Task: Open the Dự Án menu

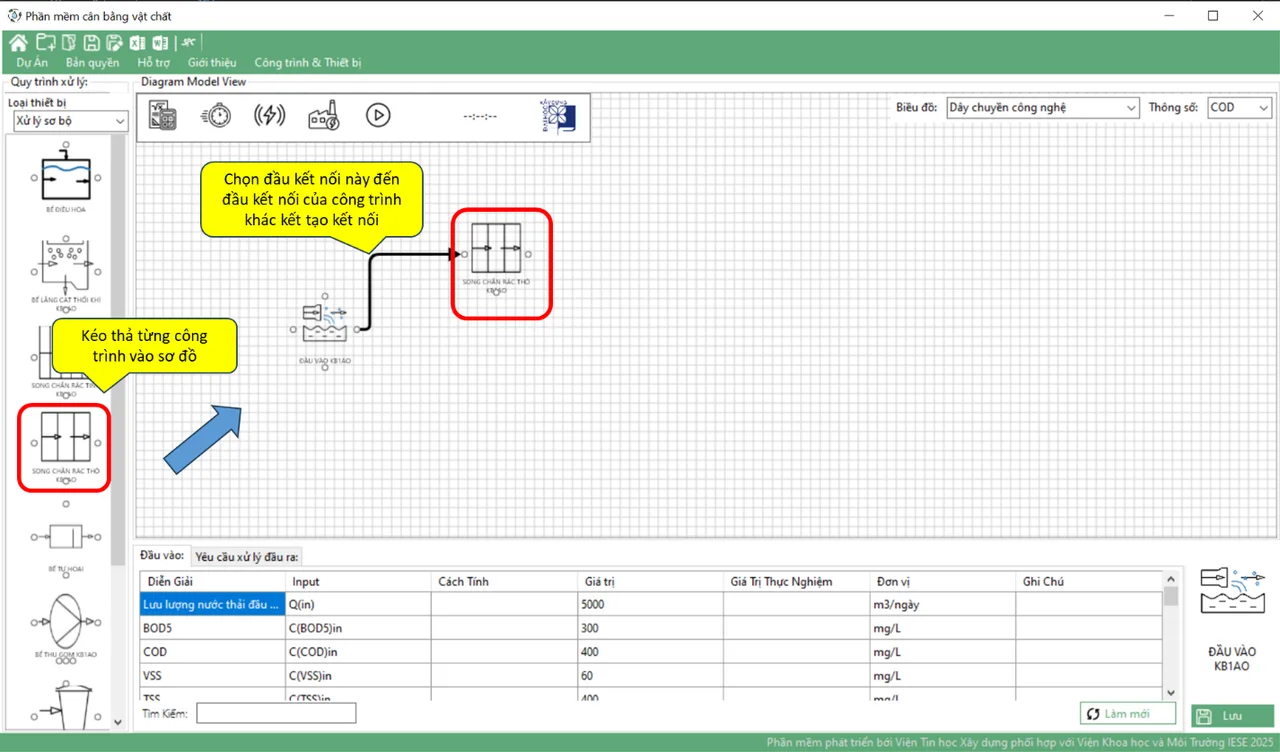Action: click(32, 63)
